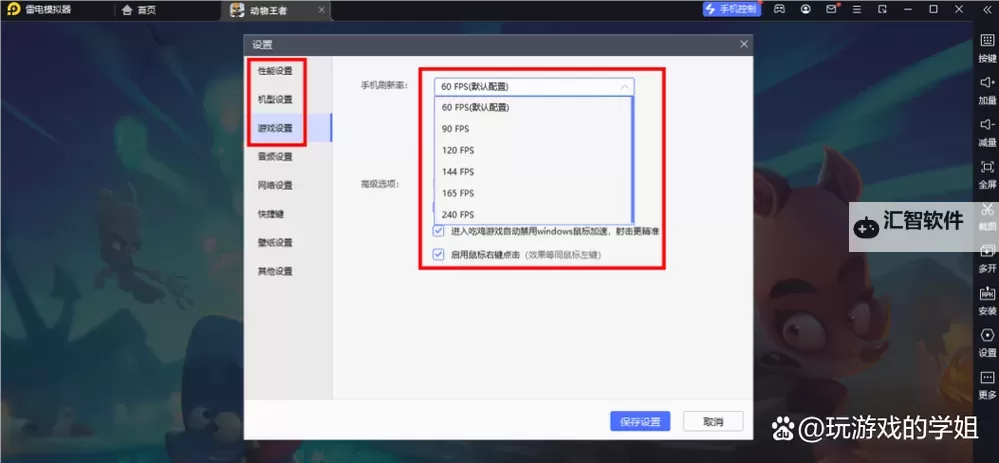Choose 165 FPS refresh rate option

click(532, 193)
